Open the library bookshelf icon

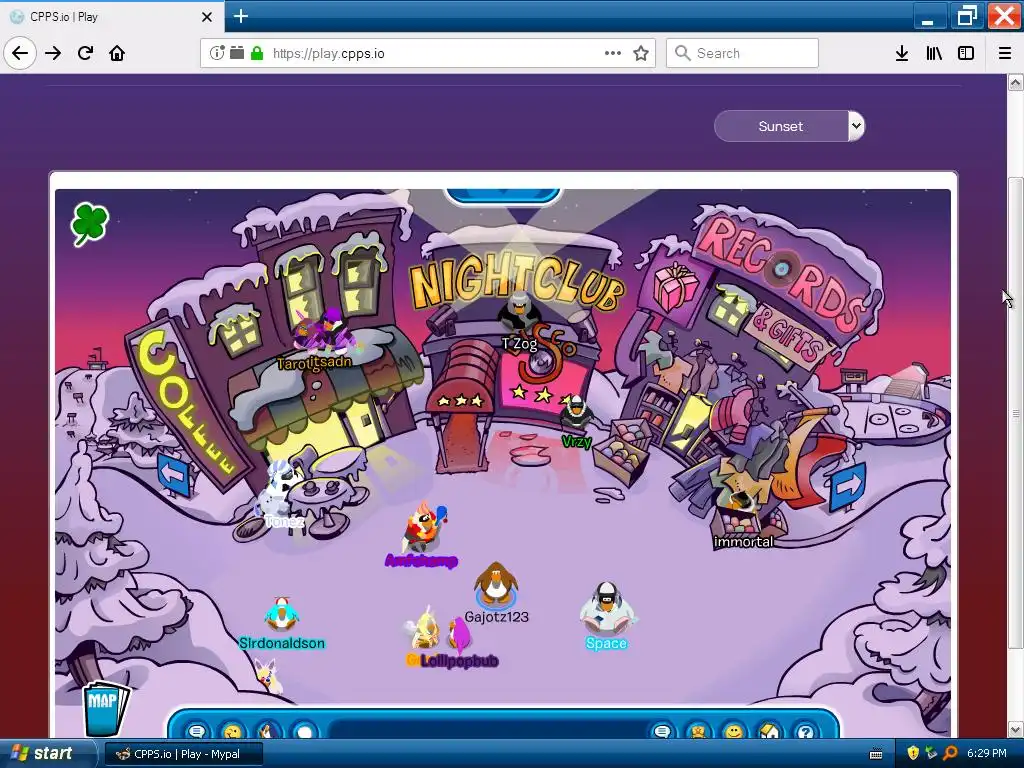pyautogui.click(x=934, y=53)
